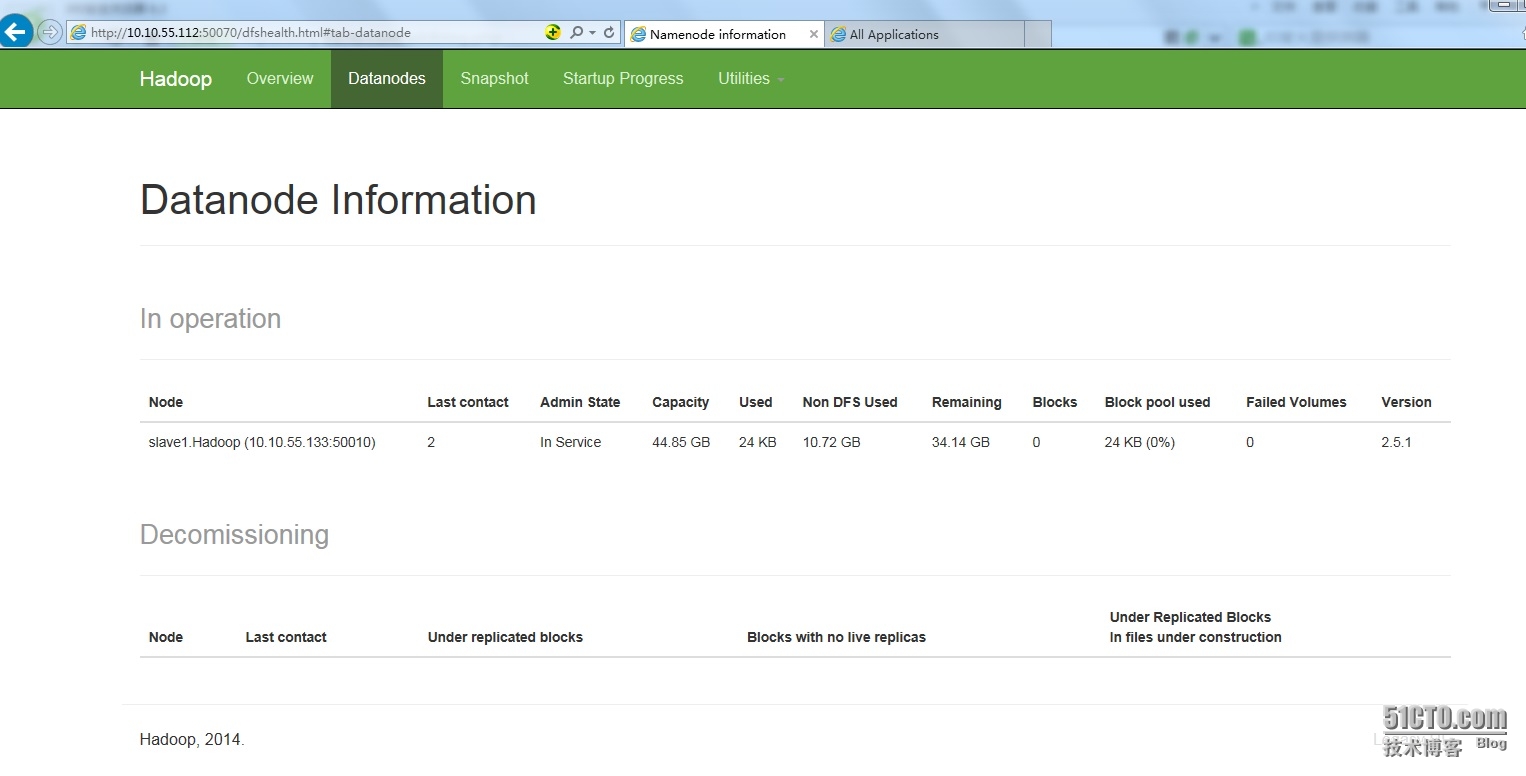Click the search magnifier in address bar
This screenshot has height=776, width=1526.
[576, 32]
